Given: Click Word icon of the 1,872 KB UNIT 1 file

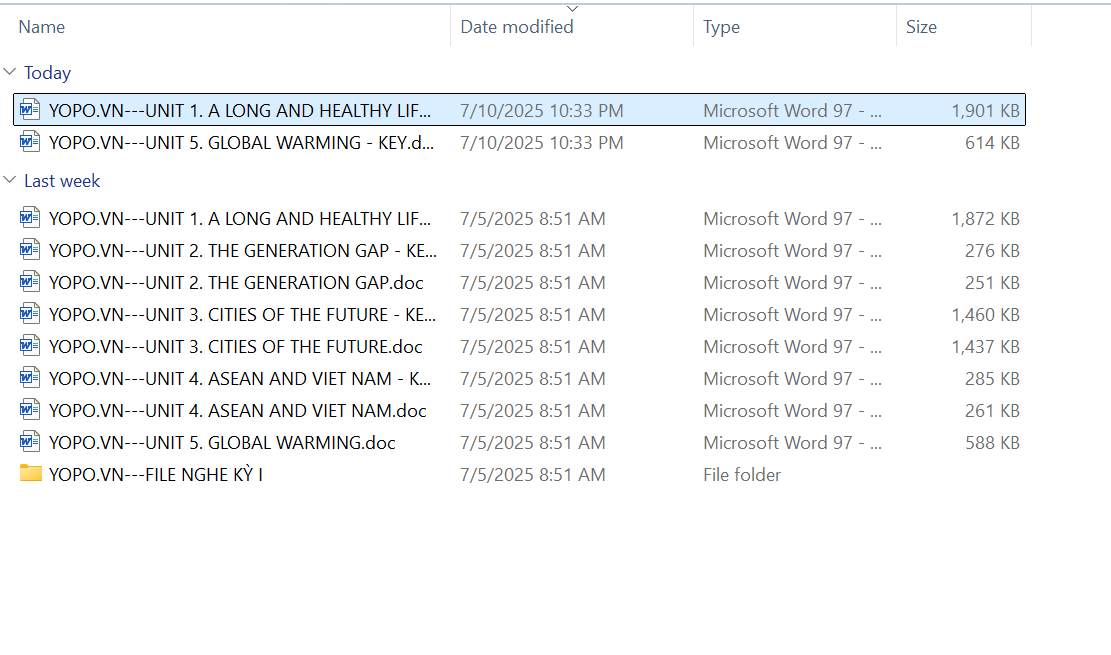Looking at the screenshot, I should (x=30, y=219).
